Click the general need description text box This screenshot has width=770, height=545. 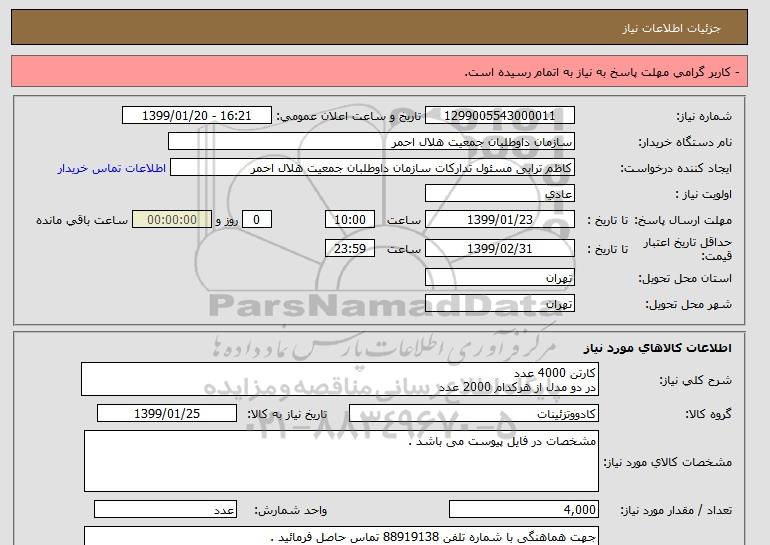340,380
